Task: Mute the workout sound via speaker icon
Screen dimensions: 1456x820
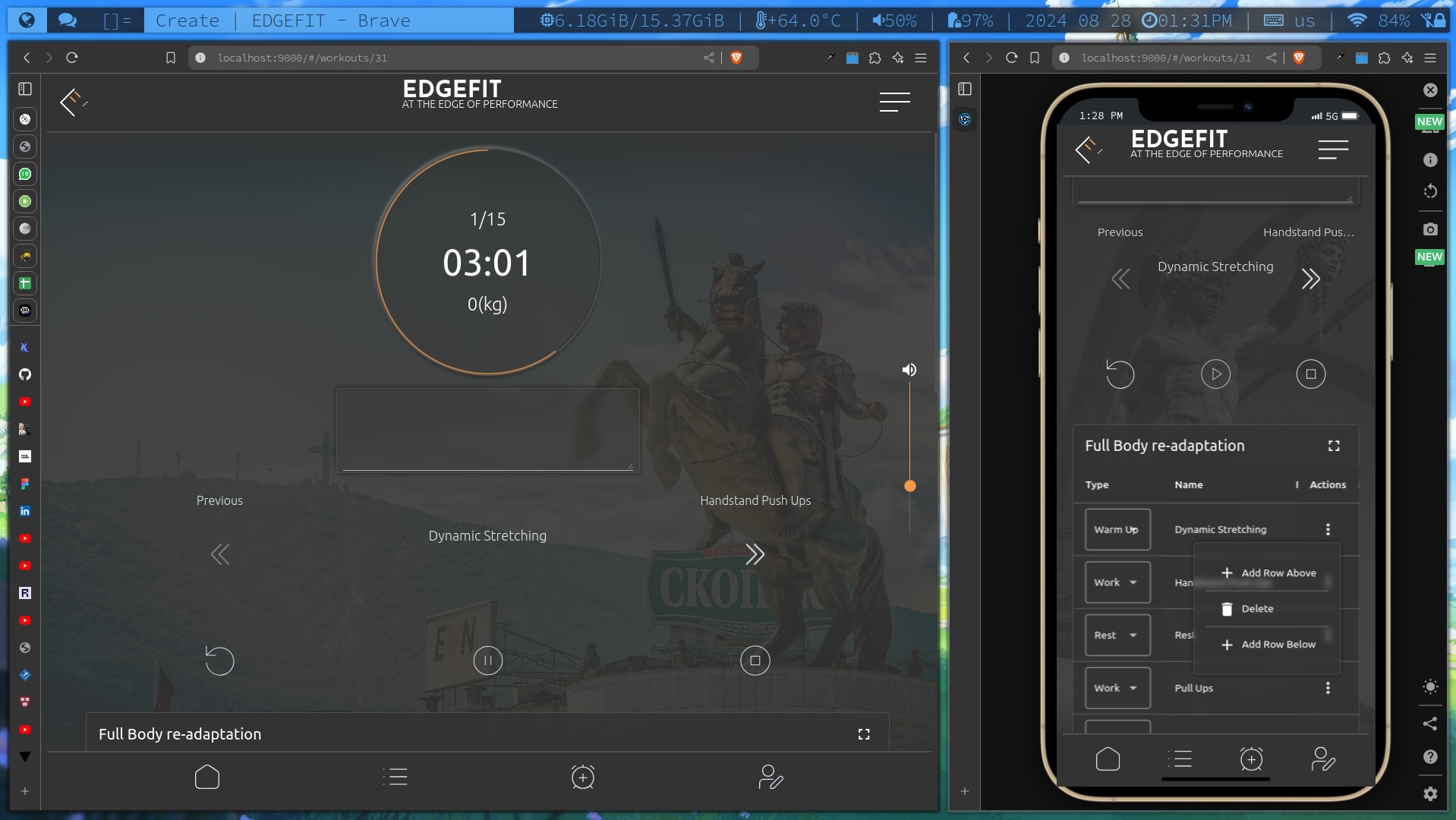Action: (909, 370)
